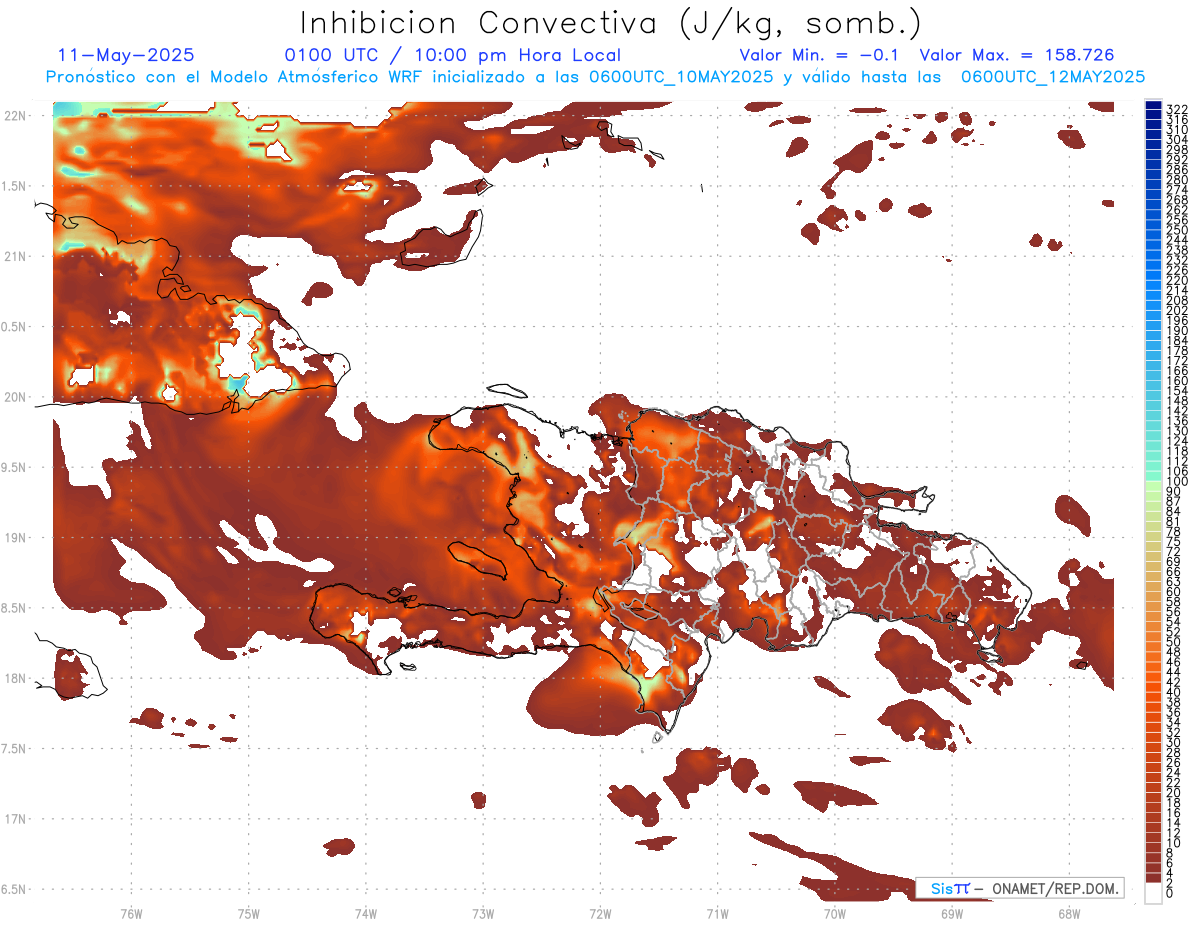Click the '69W' longitude label

click(951, 913)
